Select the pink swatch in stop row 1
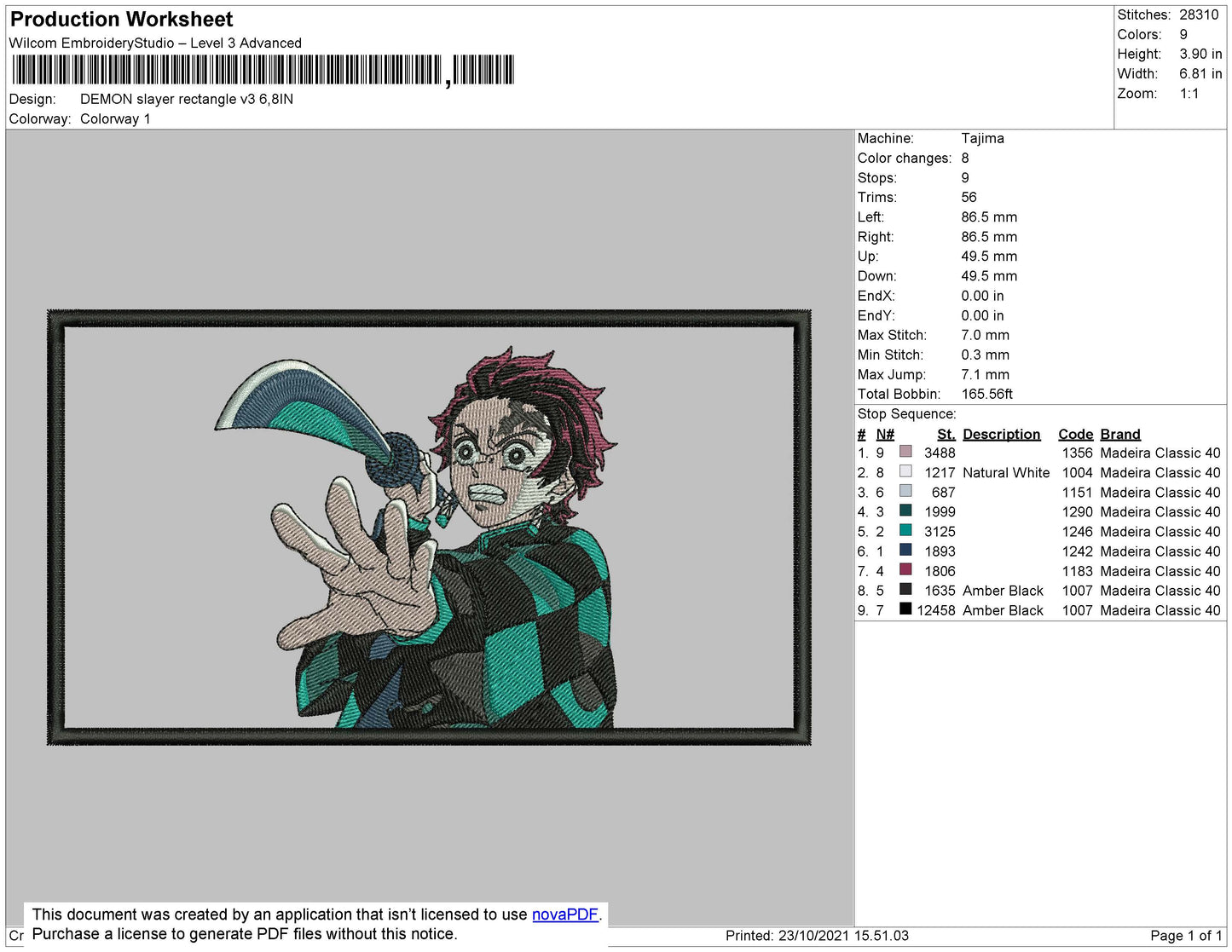The height and width of the screenshot is (952, 1232). click(906, 452)
